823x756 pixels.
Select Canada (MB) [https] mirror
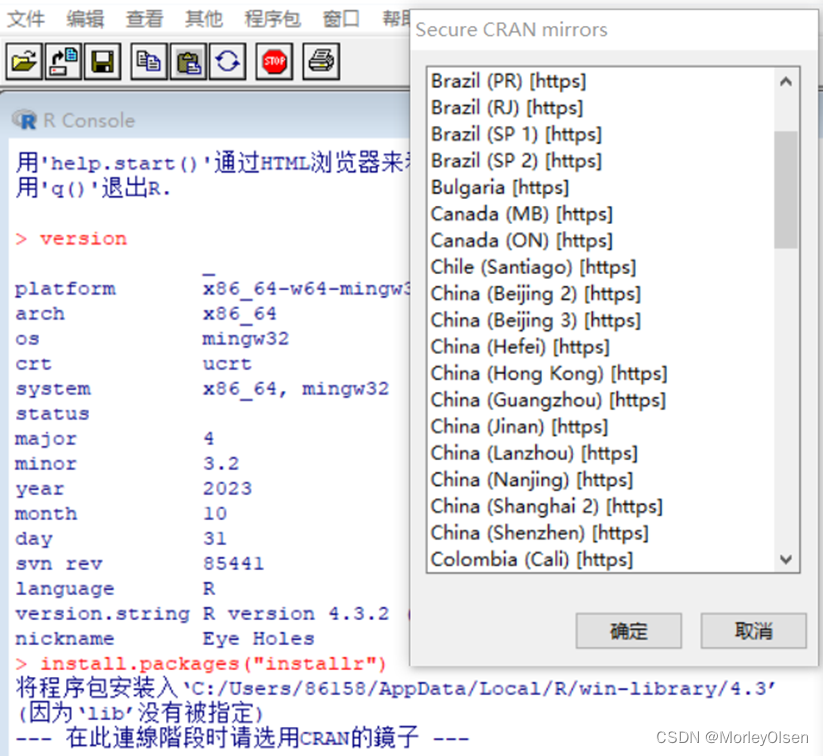tap(600, 214)
